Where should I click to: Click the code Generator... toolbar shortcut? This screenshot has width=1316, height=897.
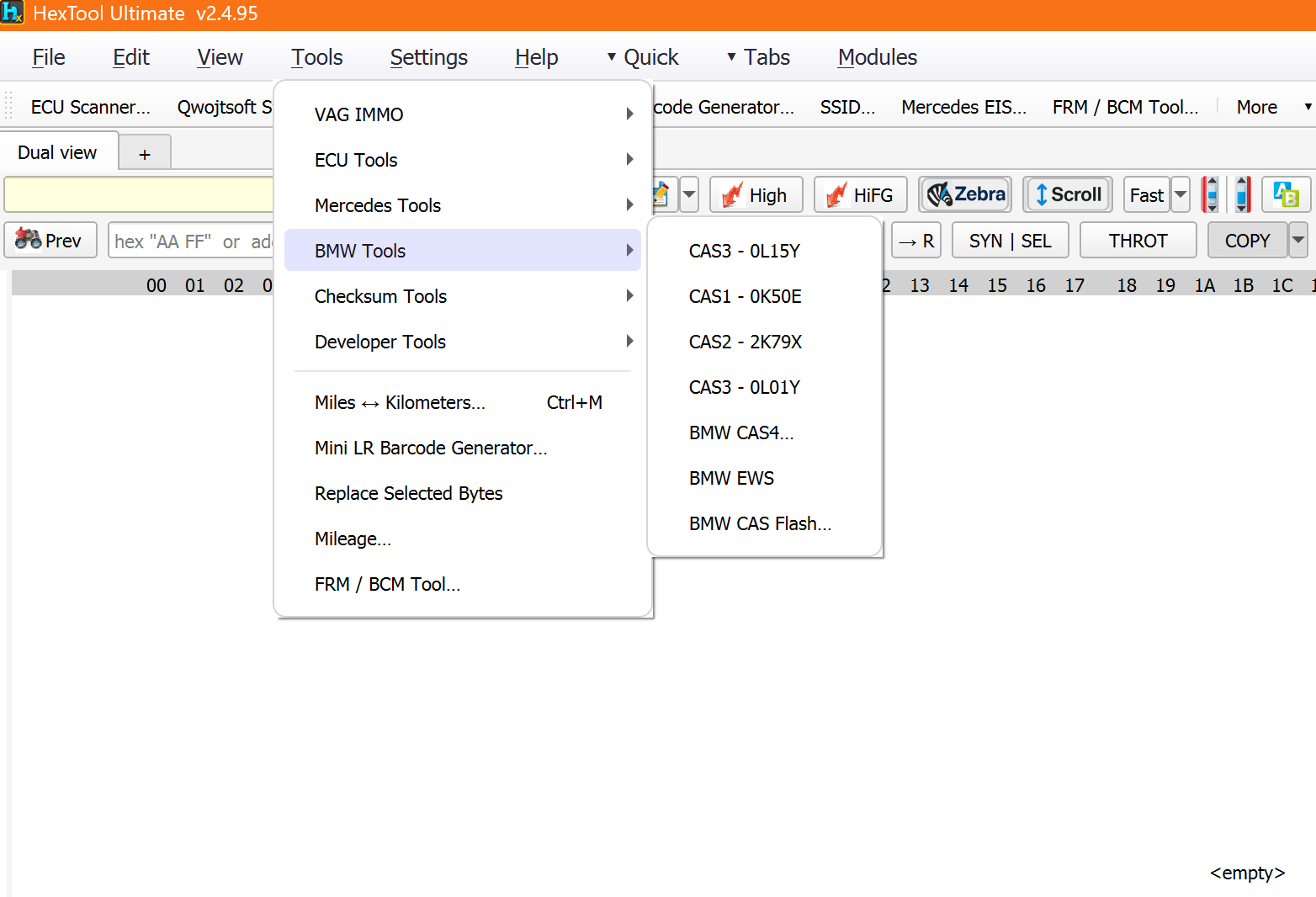724,107
